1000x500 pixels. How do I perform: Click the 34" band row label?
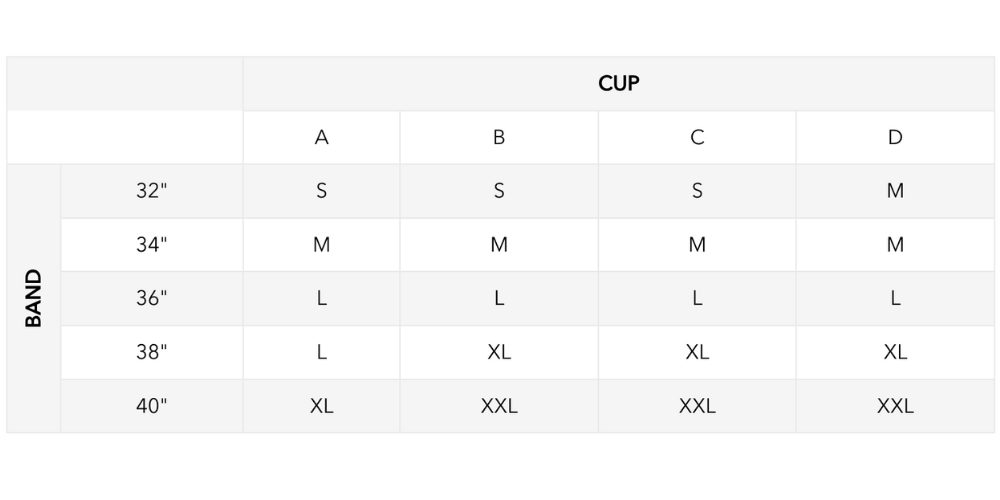[x=151, y=245]
